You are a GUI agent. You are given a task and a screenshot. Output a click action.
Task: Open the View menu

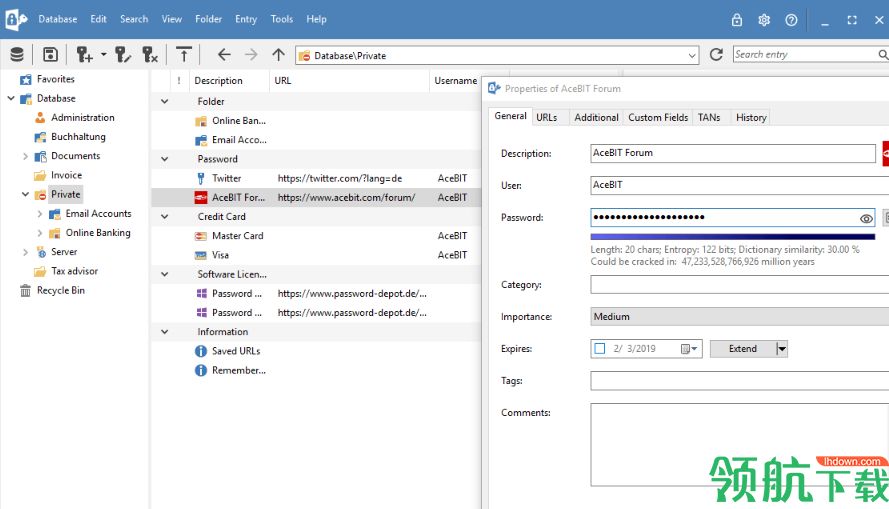tap(172, 19)
